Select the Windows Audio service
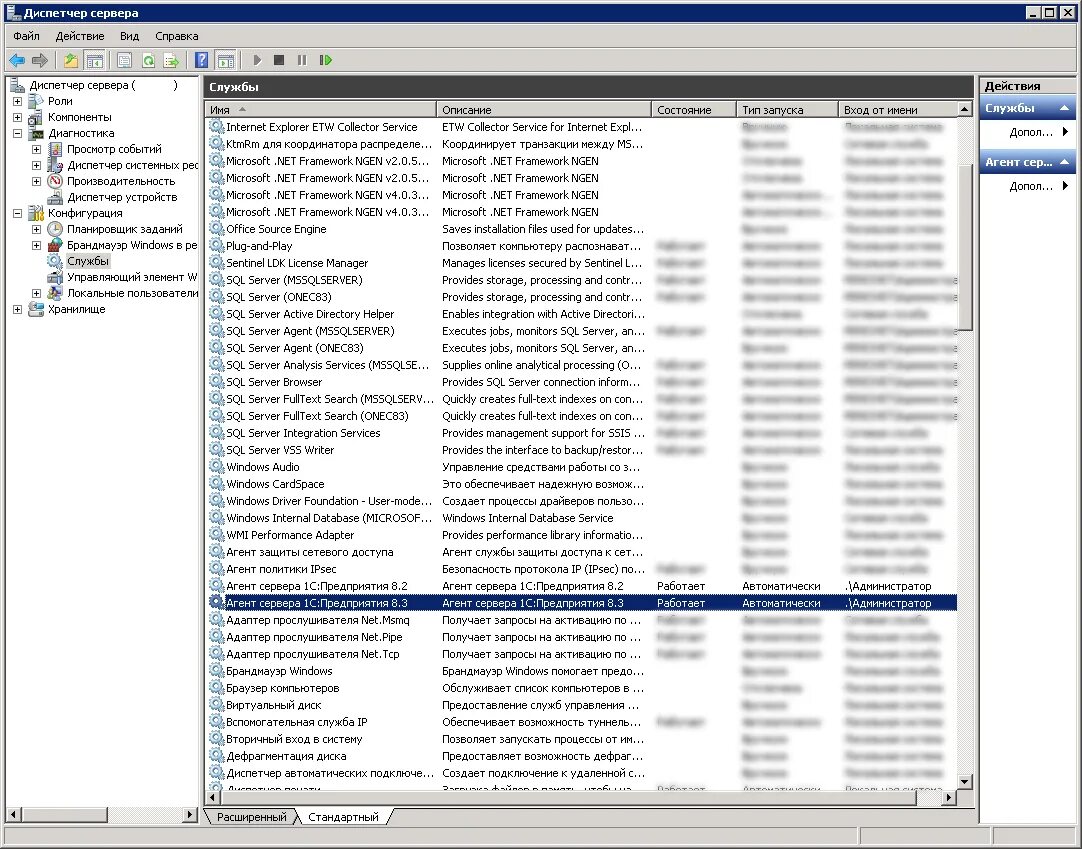1082x849 pixels. [581, 467]
